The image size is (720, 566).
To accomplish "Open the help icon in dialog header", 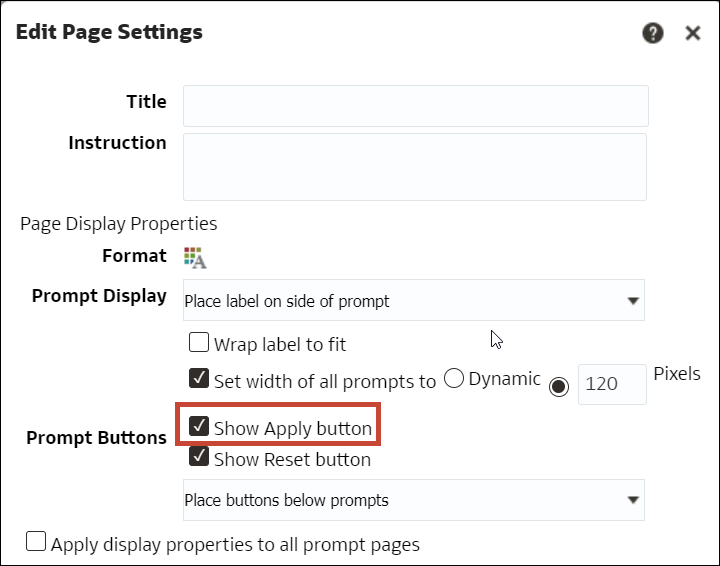I will [653, 33].
